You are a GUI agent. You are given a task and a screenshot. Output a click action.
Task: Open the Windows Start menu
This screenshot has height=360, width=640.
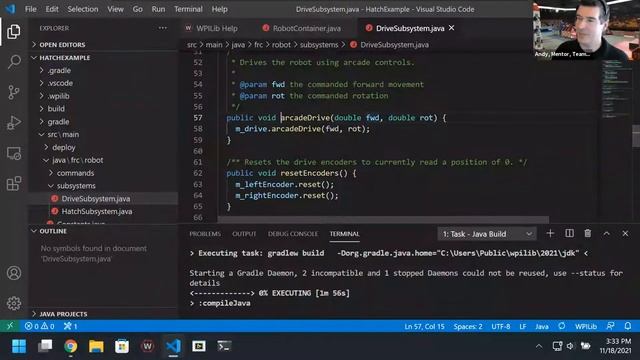click(19, 346)
